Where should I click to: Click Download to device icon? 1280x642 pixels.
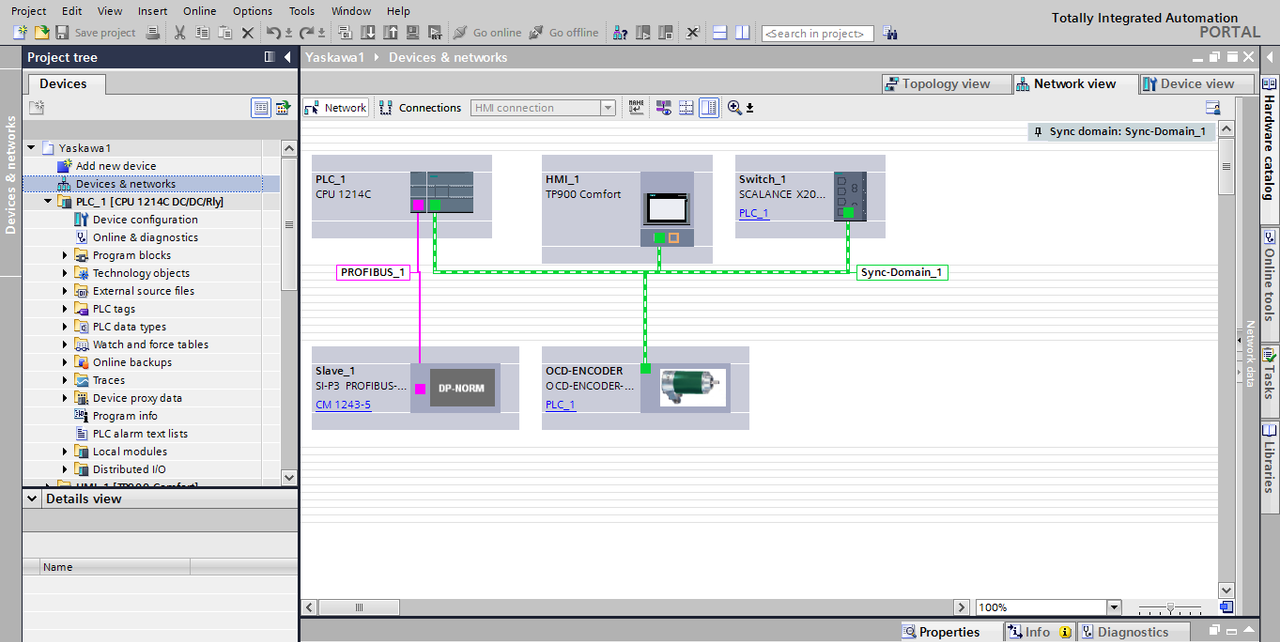click(367, 33)
